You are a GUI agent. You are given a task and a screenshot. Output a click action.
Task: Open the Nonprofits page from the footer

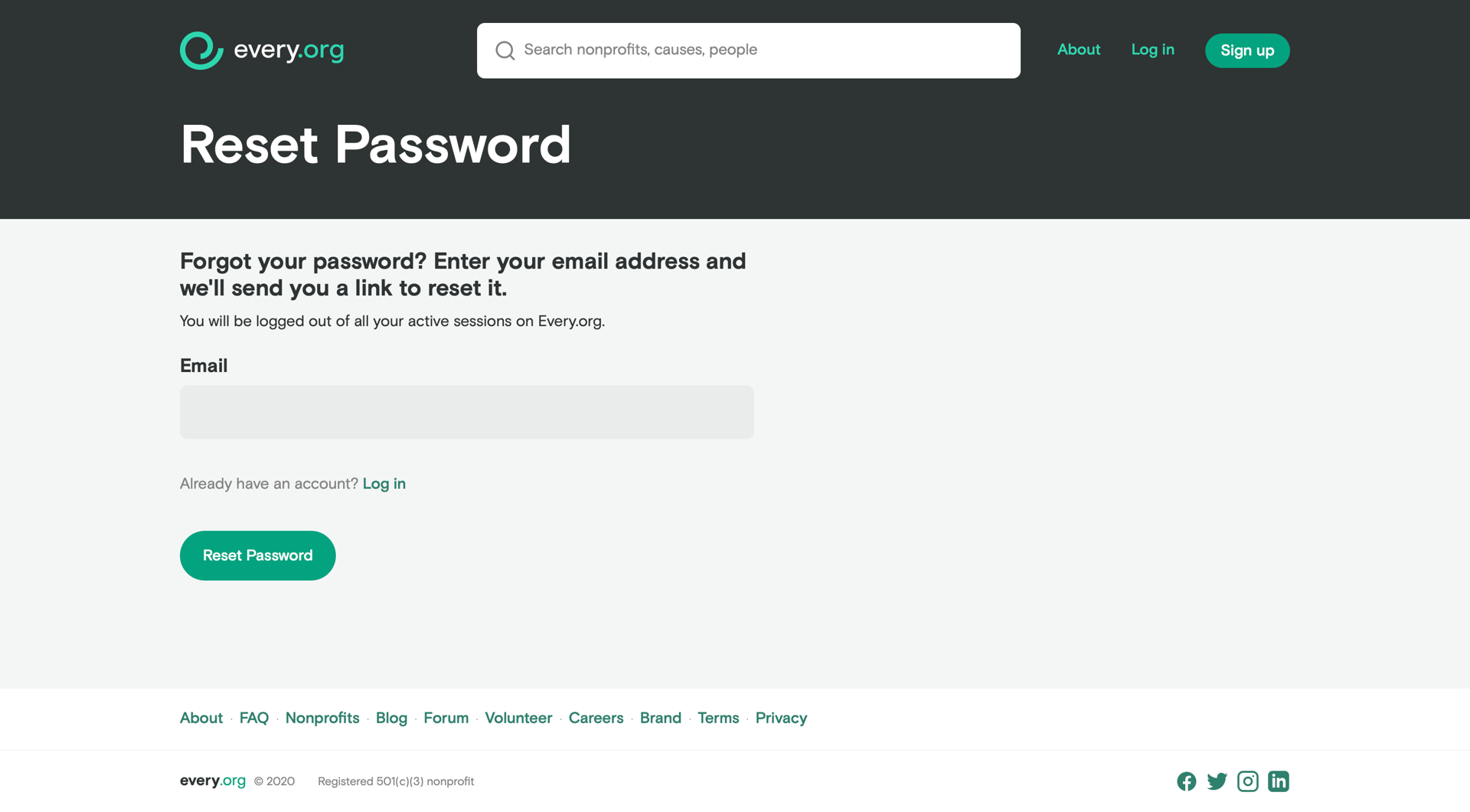tap(322, 718)
